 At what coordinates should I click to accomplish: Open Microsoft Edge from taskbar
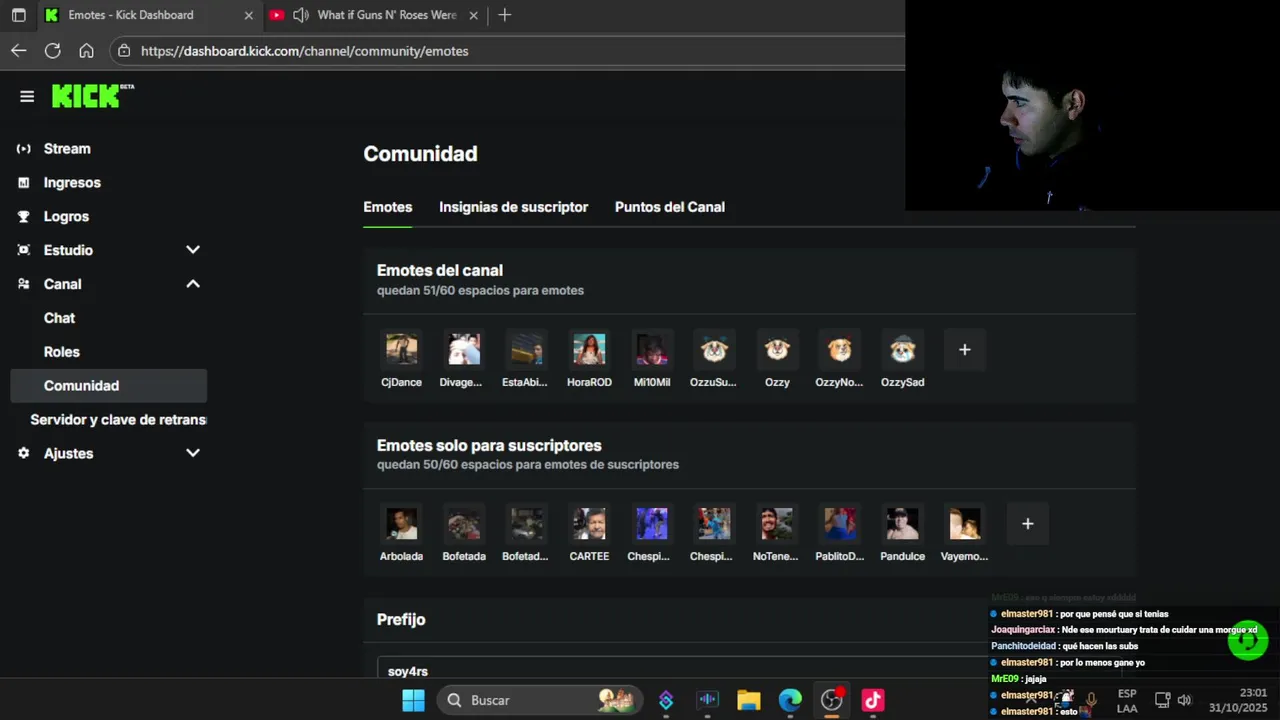pyautogui.click(x=790, y=700)
